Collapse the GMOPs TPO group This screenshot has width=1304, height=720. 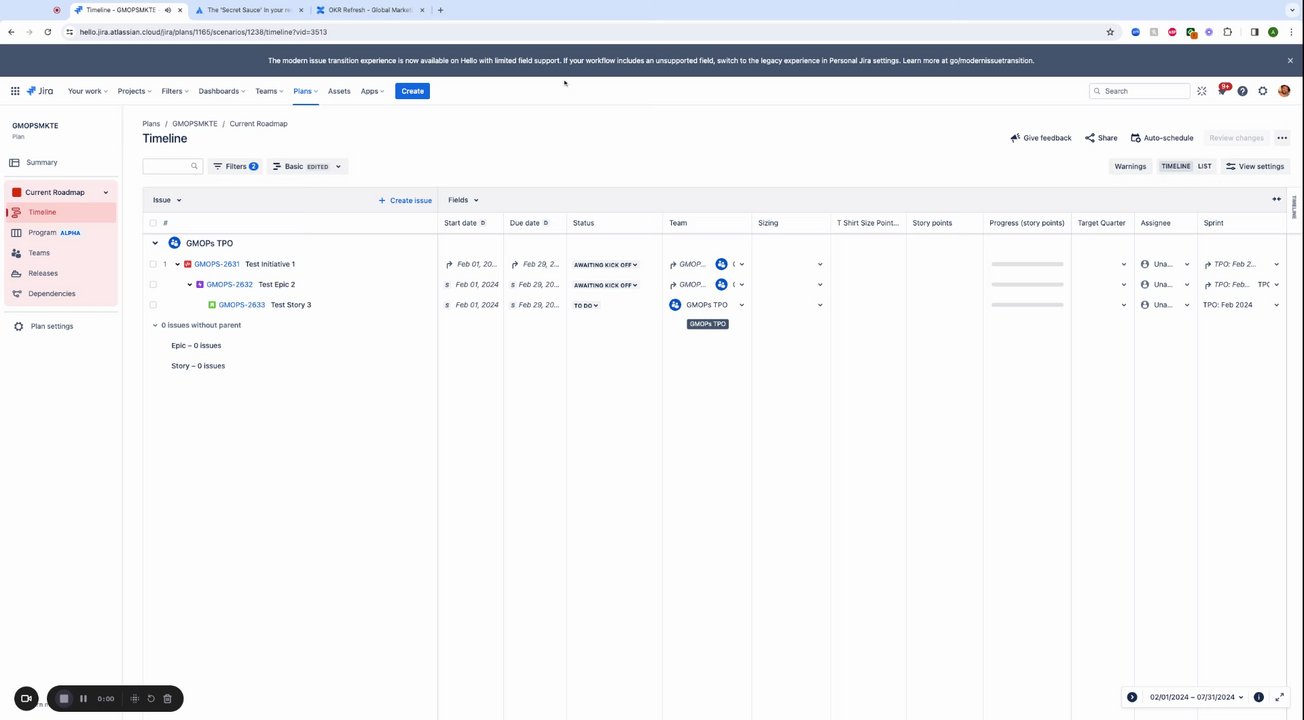click(155, 243)
